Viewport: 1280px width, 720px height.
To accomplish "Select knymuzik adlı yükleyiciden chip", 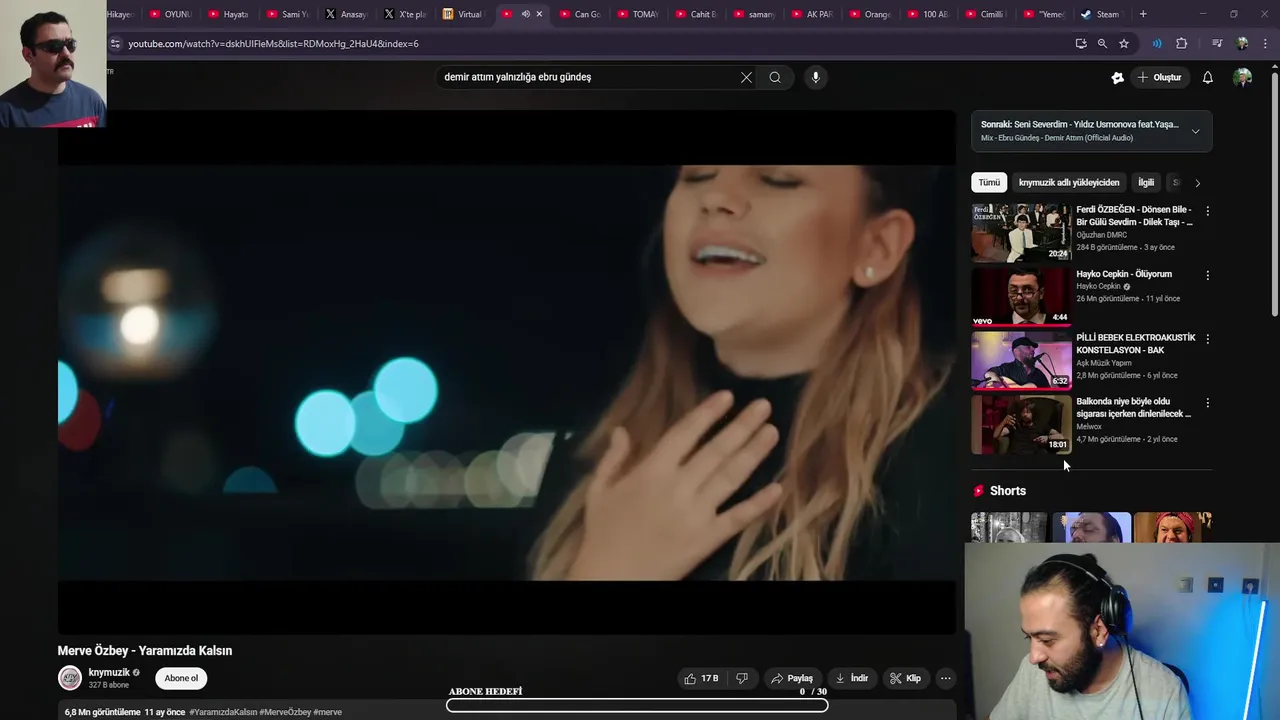I will click(x=1069, y=183).
